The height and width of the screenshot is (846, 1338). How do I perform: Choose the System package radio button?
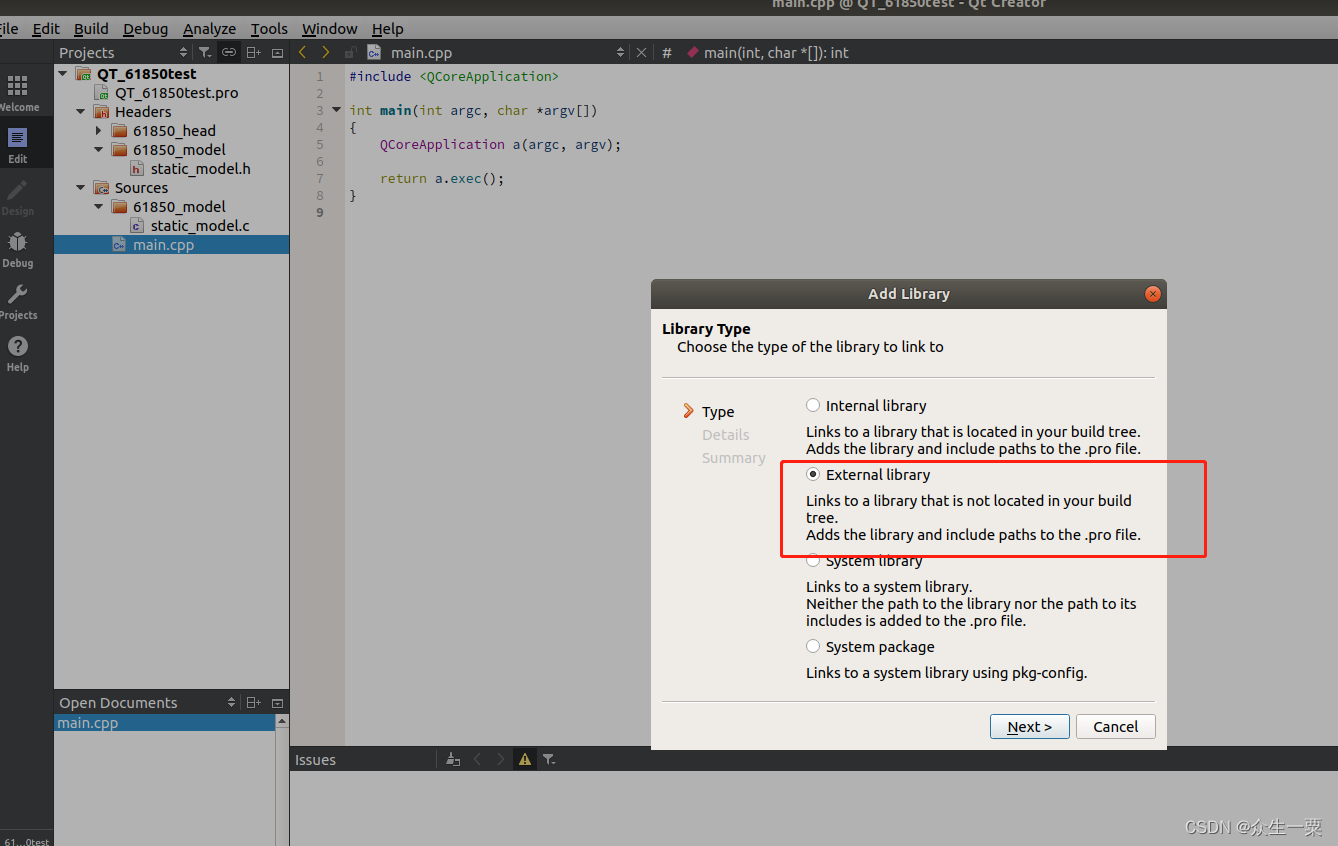click(x=813, y=646)
